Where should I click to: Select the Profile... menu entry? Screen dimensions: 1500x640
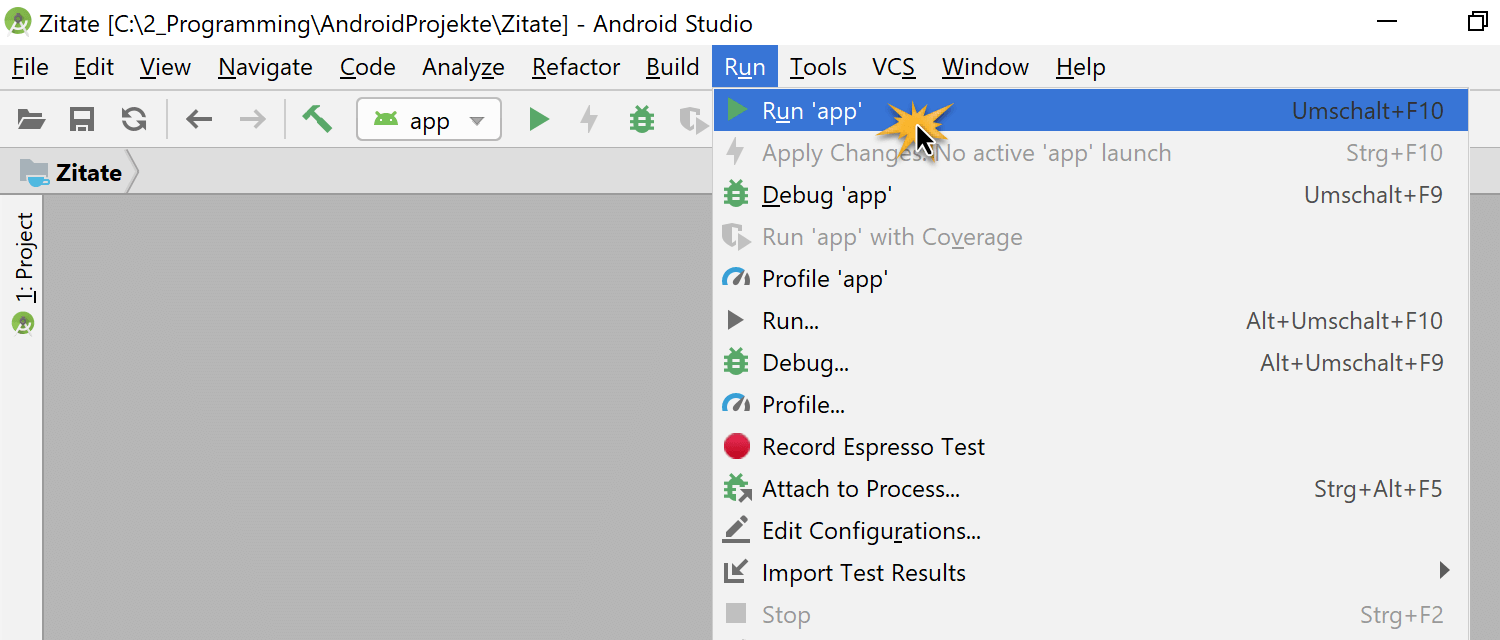click(1090, 405)
